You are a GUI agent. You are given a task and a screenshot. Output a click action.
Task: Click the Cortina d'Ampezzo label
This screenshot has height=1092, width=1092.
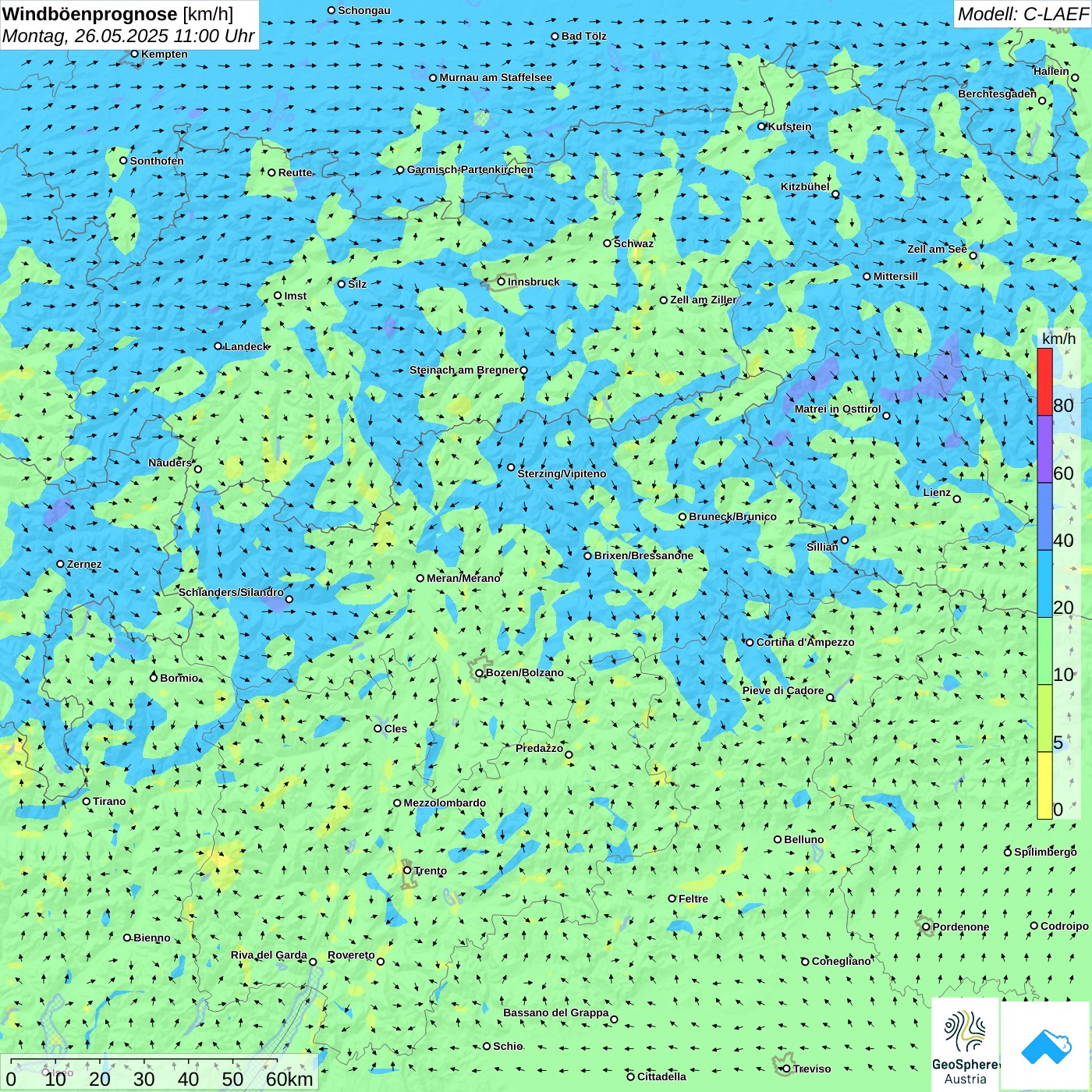pos(805,642)
